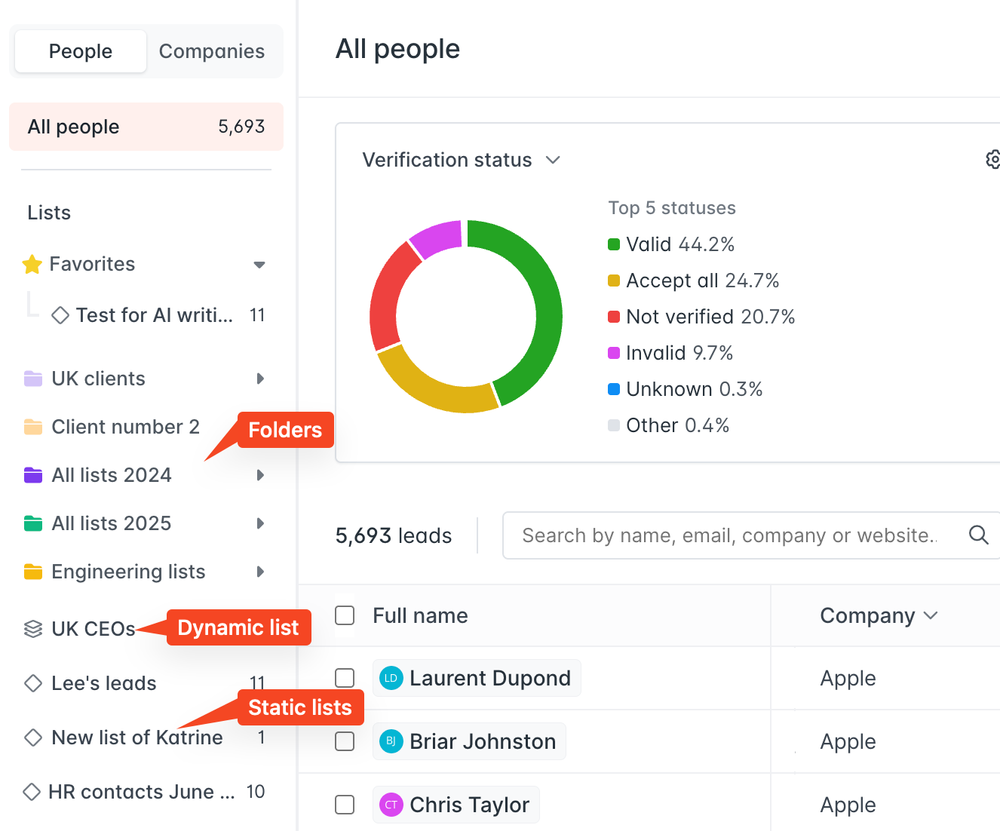Click Laurent Dupond's avatar badge
This screenshot has height=831, width=1000.
click(x=391, y=678)
